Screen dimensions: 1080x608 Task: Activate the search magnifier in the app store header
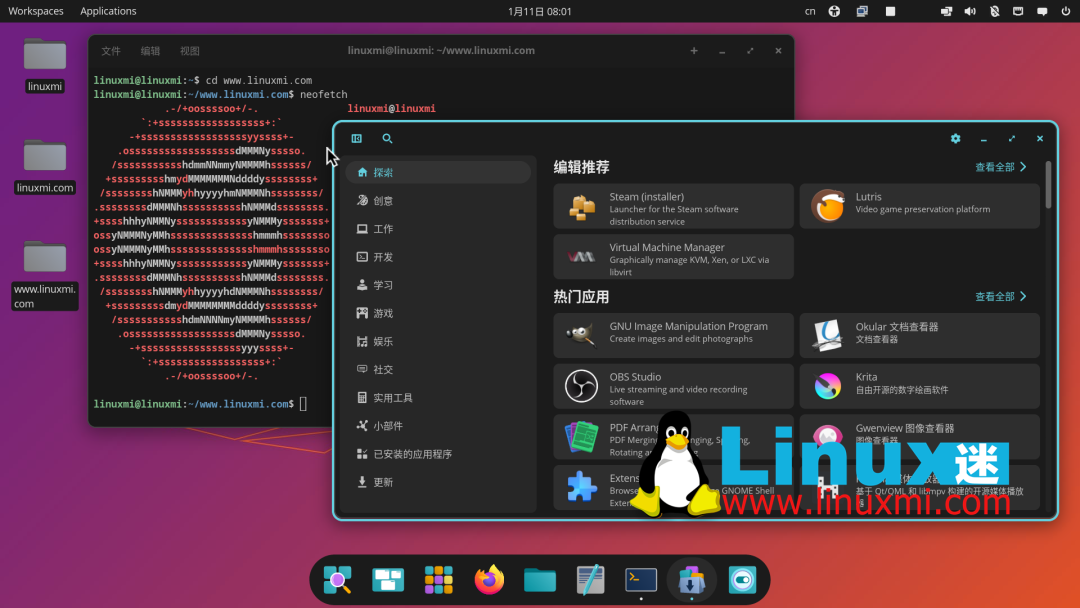[387, 139]
